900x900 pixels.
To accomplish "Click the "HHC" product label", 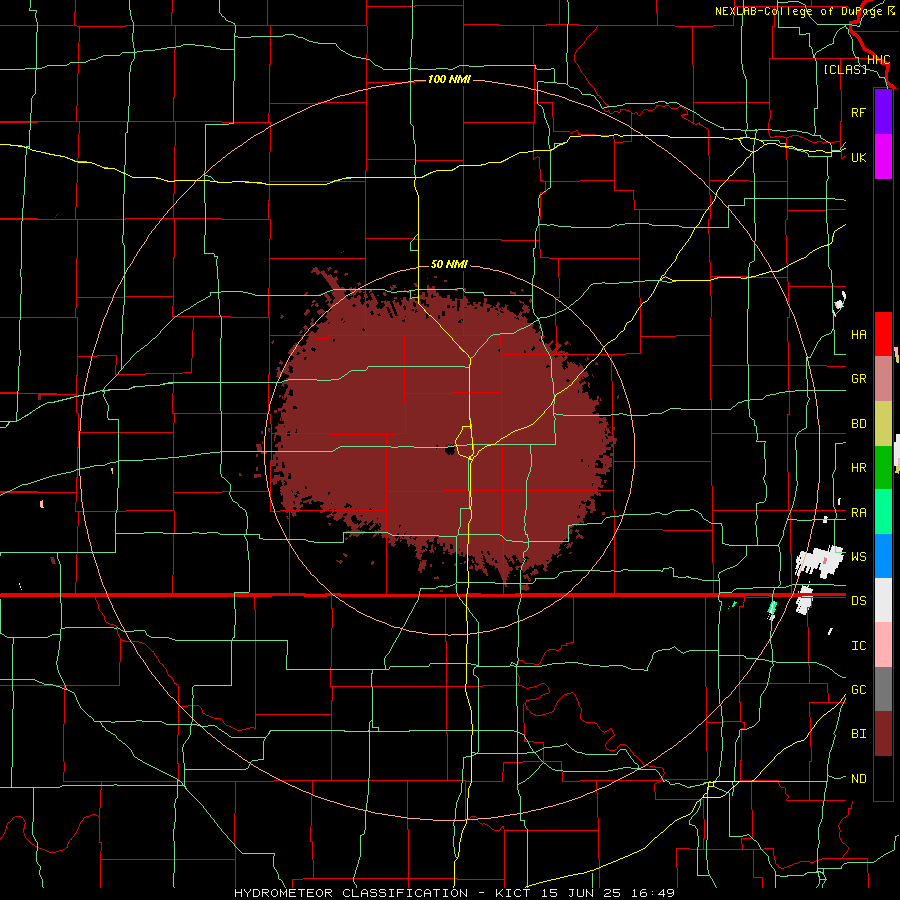I will click(x=878, y=60).
